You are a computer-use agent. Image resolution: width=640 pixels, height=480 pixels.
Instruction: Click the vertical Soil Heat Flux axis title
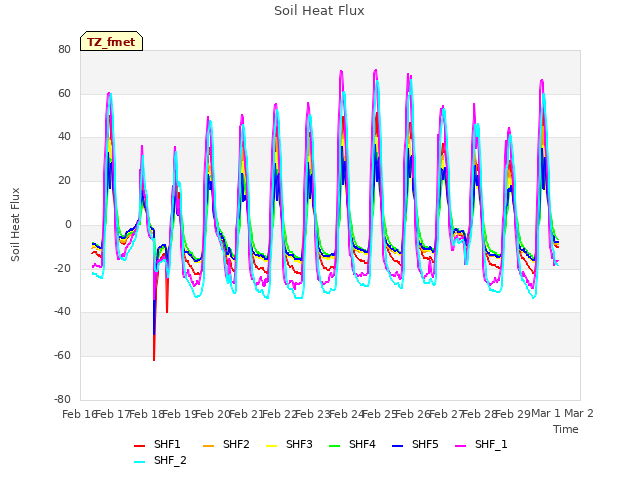coord(15,224)
